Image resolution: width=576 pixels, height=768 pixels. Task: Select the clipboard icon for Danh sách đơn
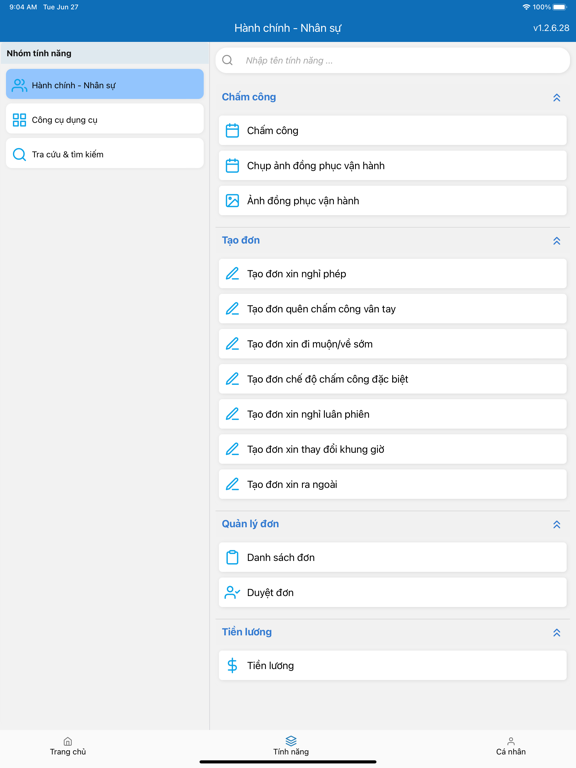click(232, 557)
